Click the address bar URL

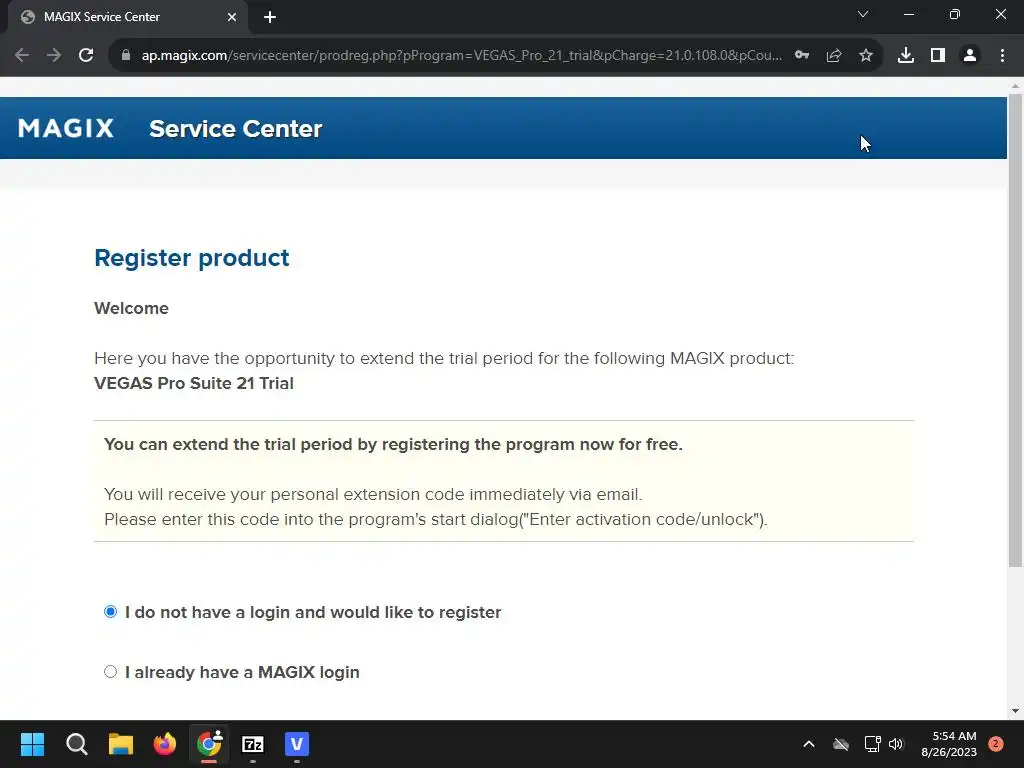click(462, 56)
